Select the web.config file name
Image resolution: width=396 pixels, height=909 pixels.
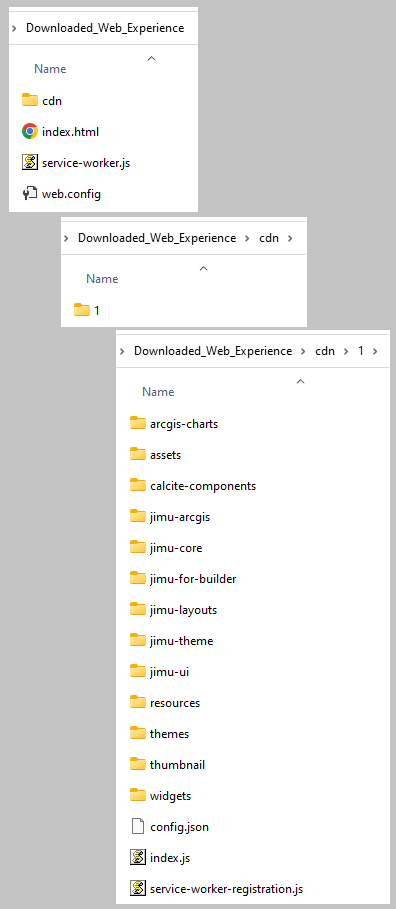tap(71, 194)
